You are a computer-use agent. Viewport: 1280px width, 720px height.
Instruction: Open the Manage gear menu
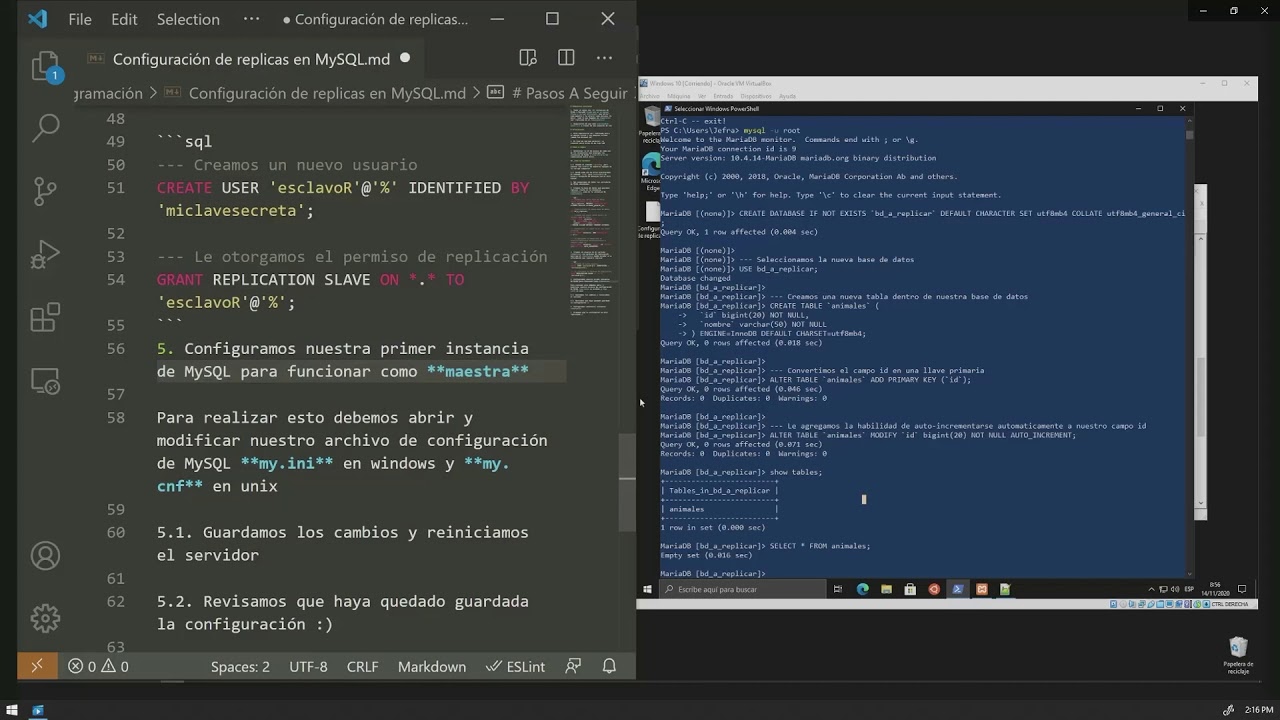[x=45, y=618]
